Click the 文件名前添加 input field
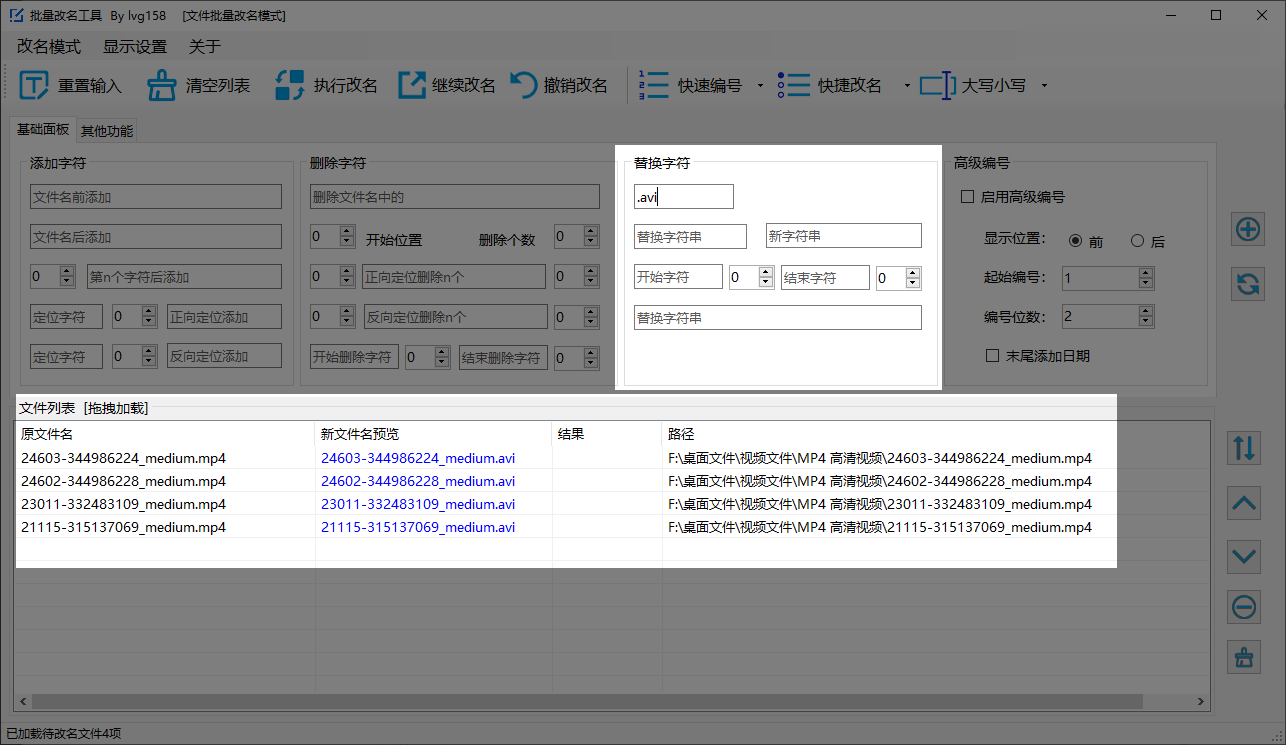 tap(156, 197)
